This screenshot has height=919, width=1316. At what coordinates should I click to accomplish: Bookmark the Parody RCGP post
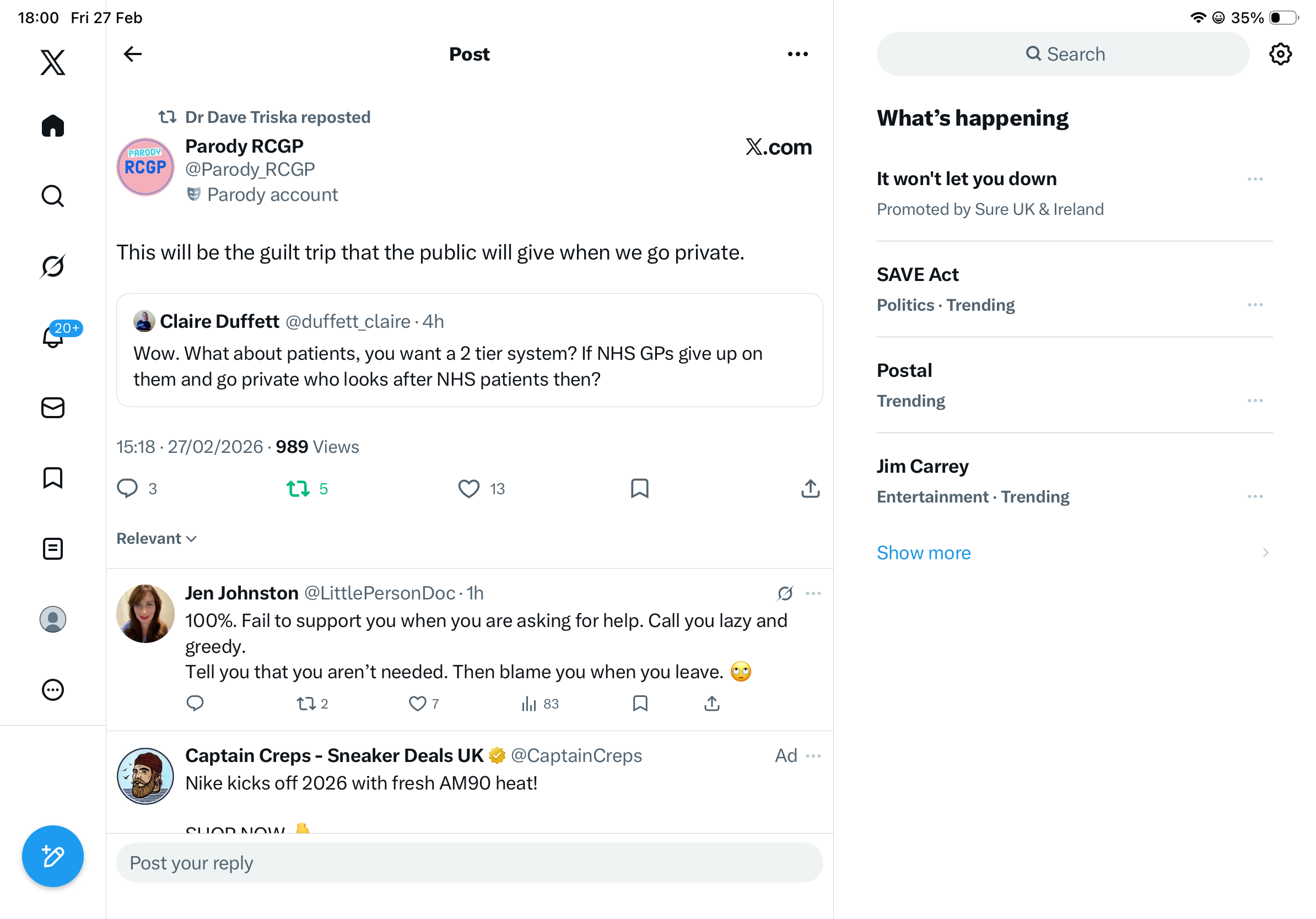pos(639,489)
